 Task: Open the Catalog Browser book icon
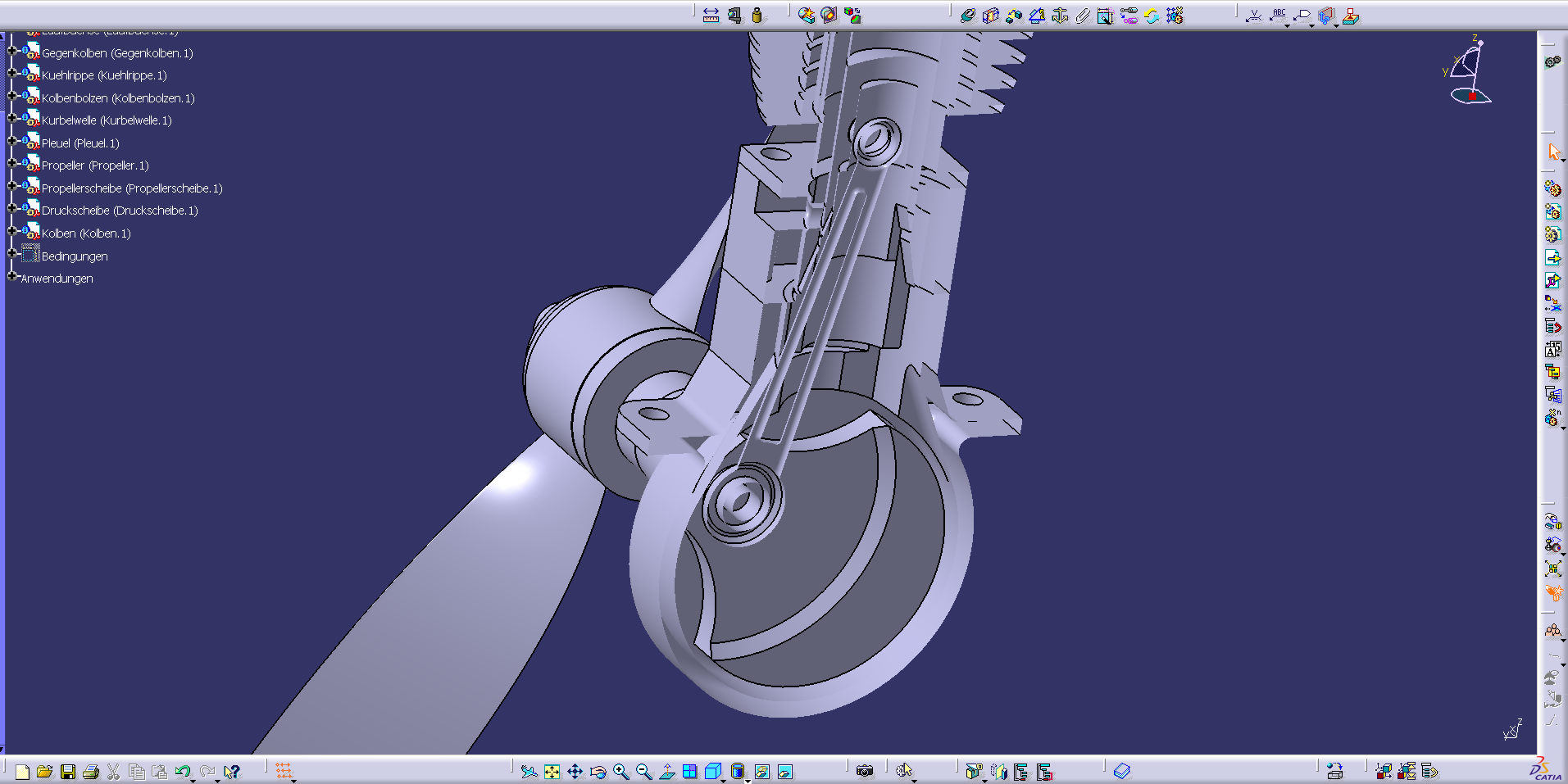tap(1122, 771)
